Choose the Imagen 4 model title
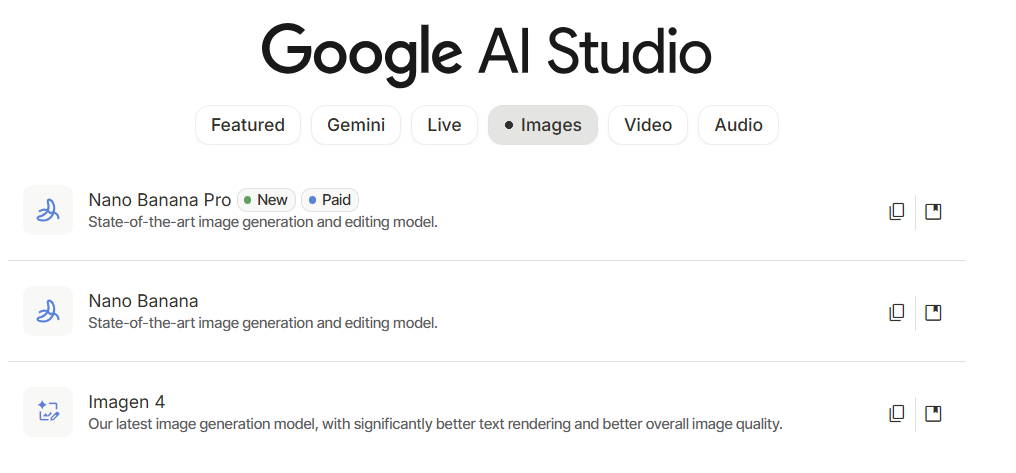This screenshot has width=1016, height=473. 126,402
